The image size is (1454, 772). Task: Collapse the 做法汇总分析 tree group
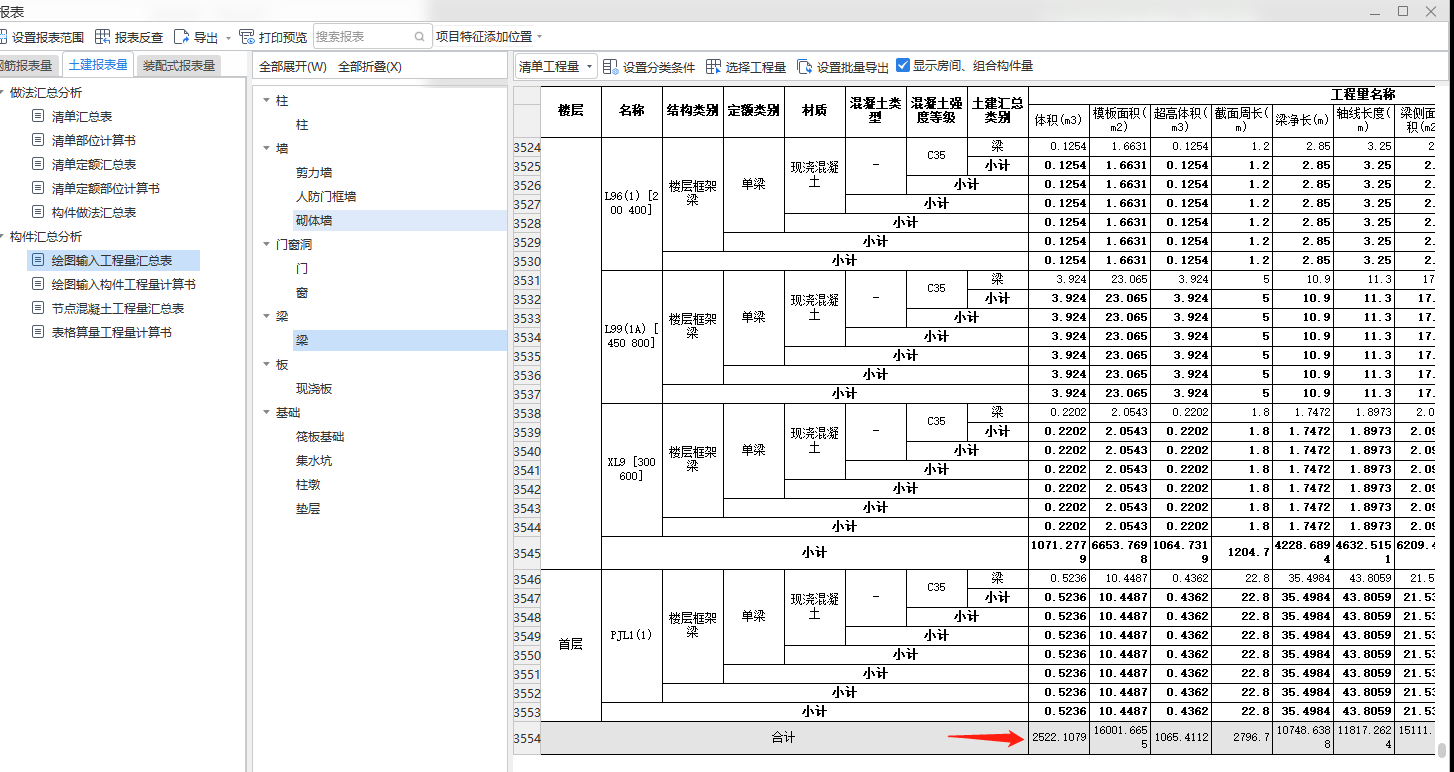tap(2, 92)
